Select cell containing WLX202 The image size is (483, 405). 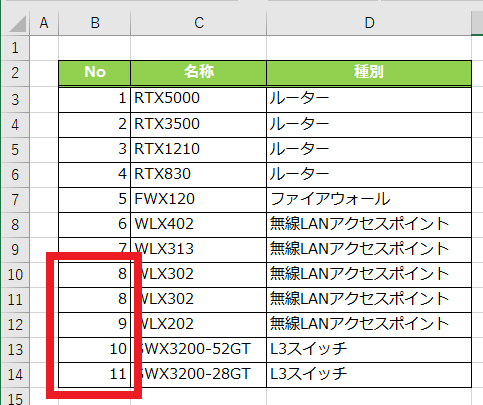click(x=199, y=325)
